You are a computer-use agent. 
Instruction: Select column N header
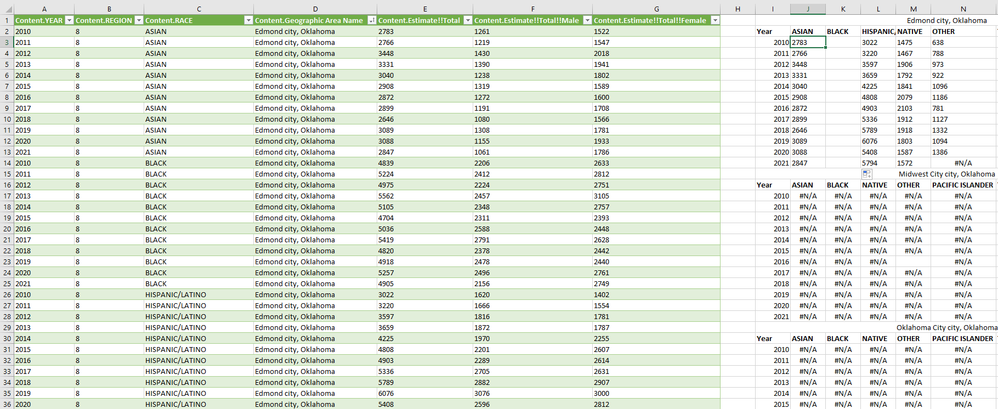click(x=964, y=9)
